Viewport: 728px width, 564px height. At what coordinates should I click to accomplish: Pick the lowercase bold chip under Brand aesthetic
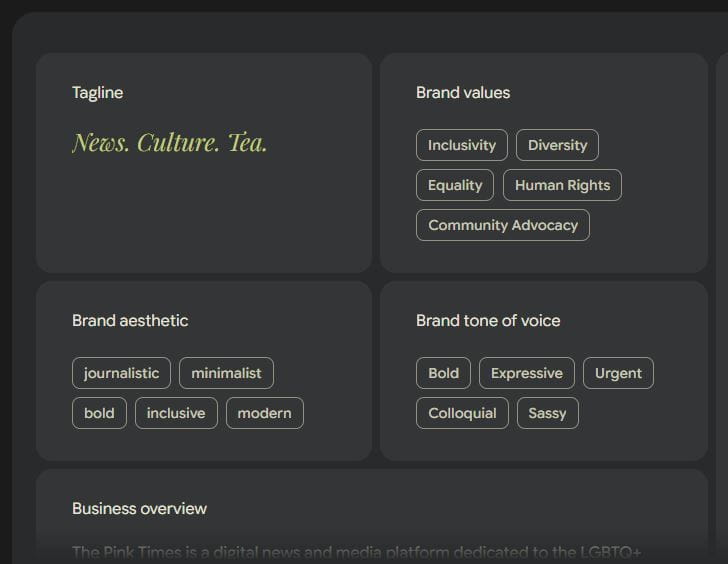pos(99,413)
